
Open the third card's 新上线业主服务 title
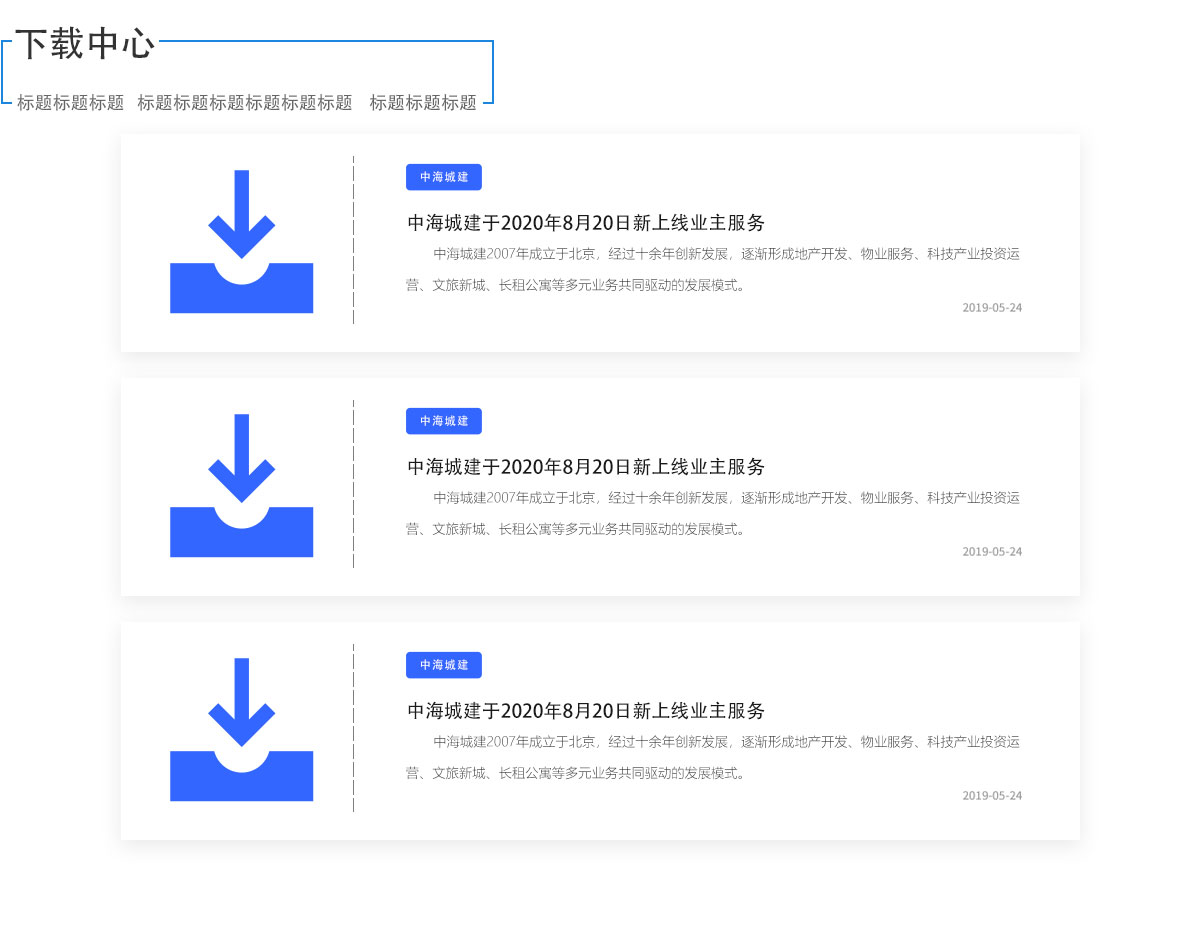[586, 710]
